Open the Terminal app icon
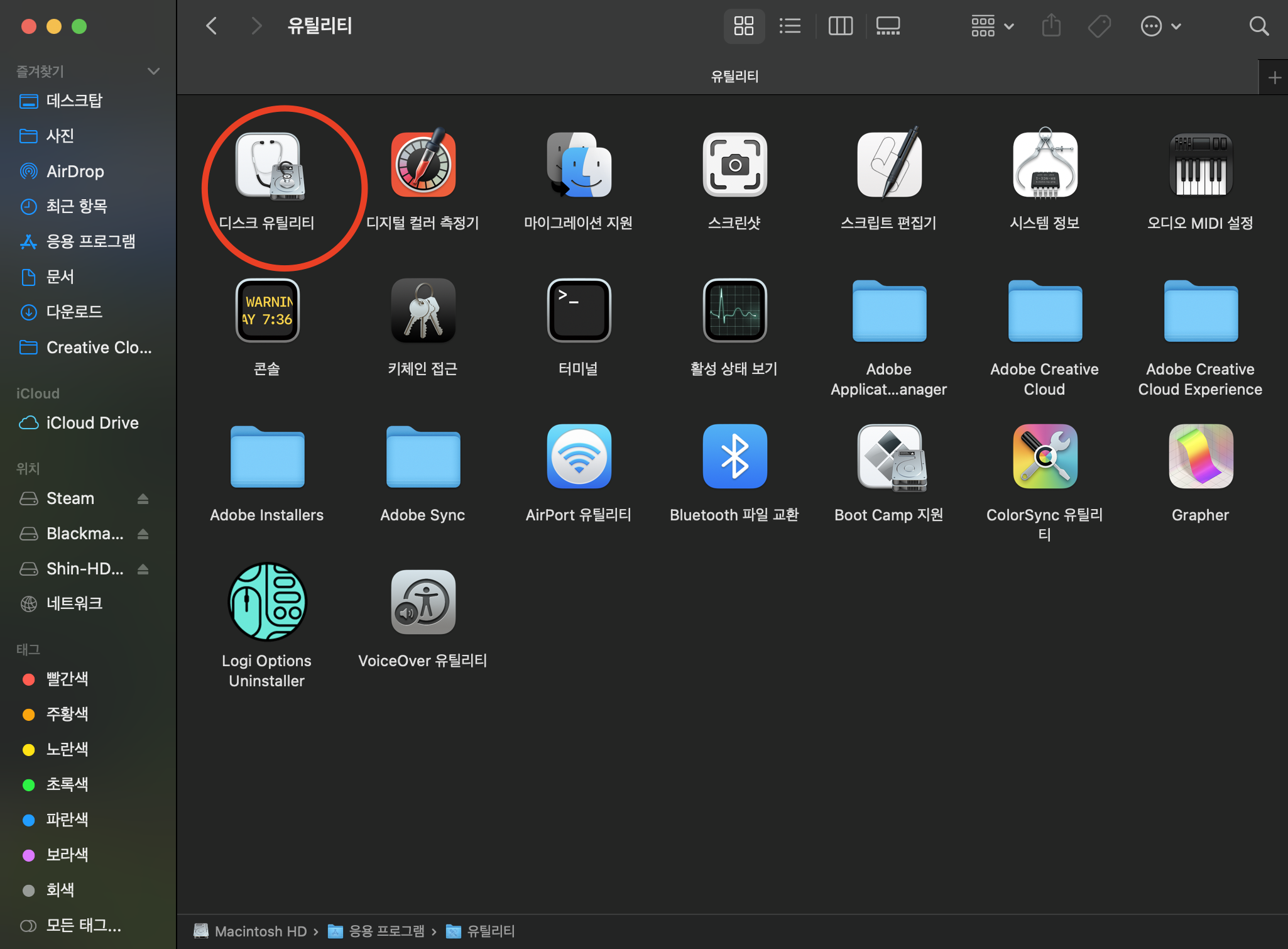 [x=579, y=311]
